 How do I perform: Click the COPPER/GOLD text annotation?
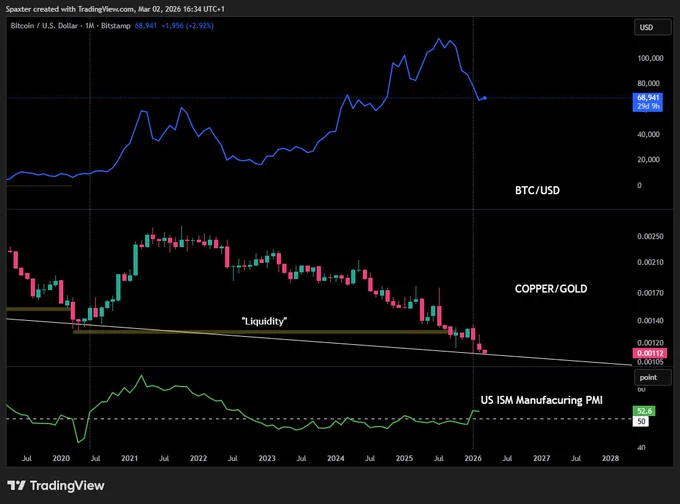point(551,289)
